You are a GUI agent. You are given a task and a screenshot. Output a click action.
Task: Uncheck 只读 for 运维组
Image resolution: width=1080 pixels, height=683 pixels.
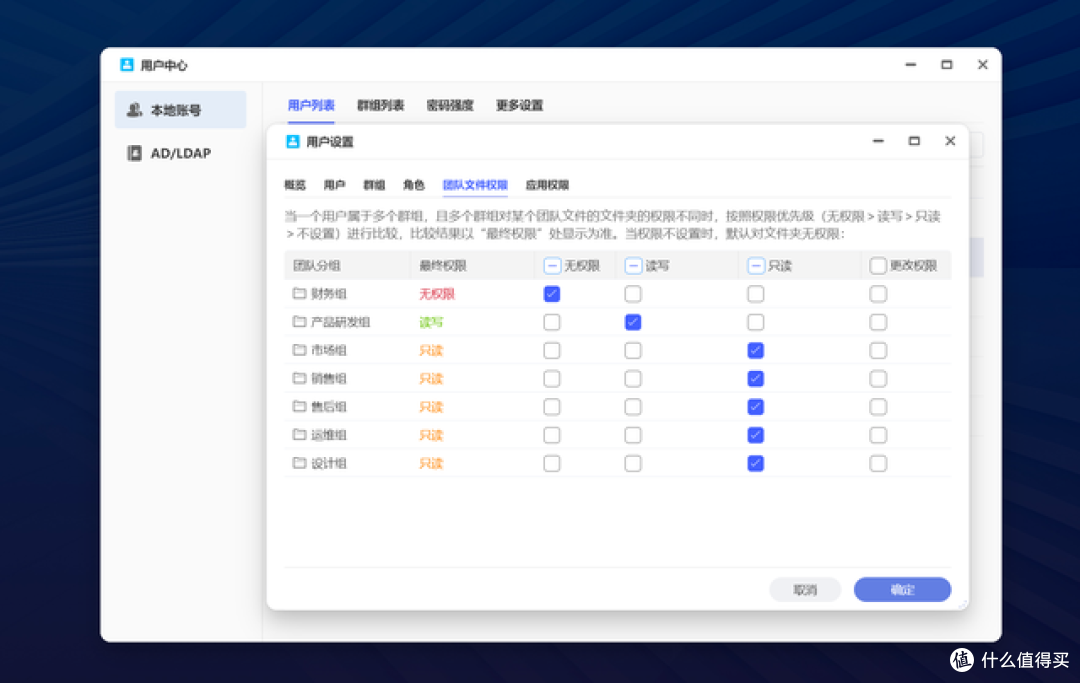[x=756, y=435]
